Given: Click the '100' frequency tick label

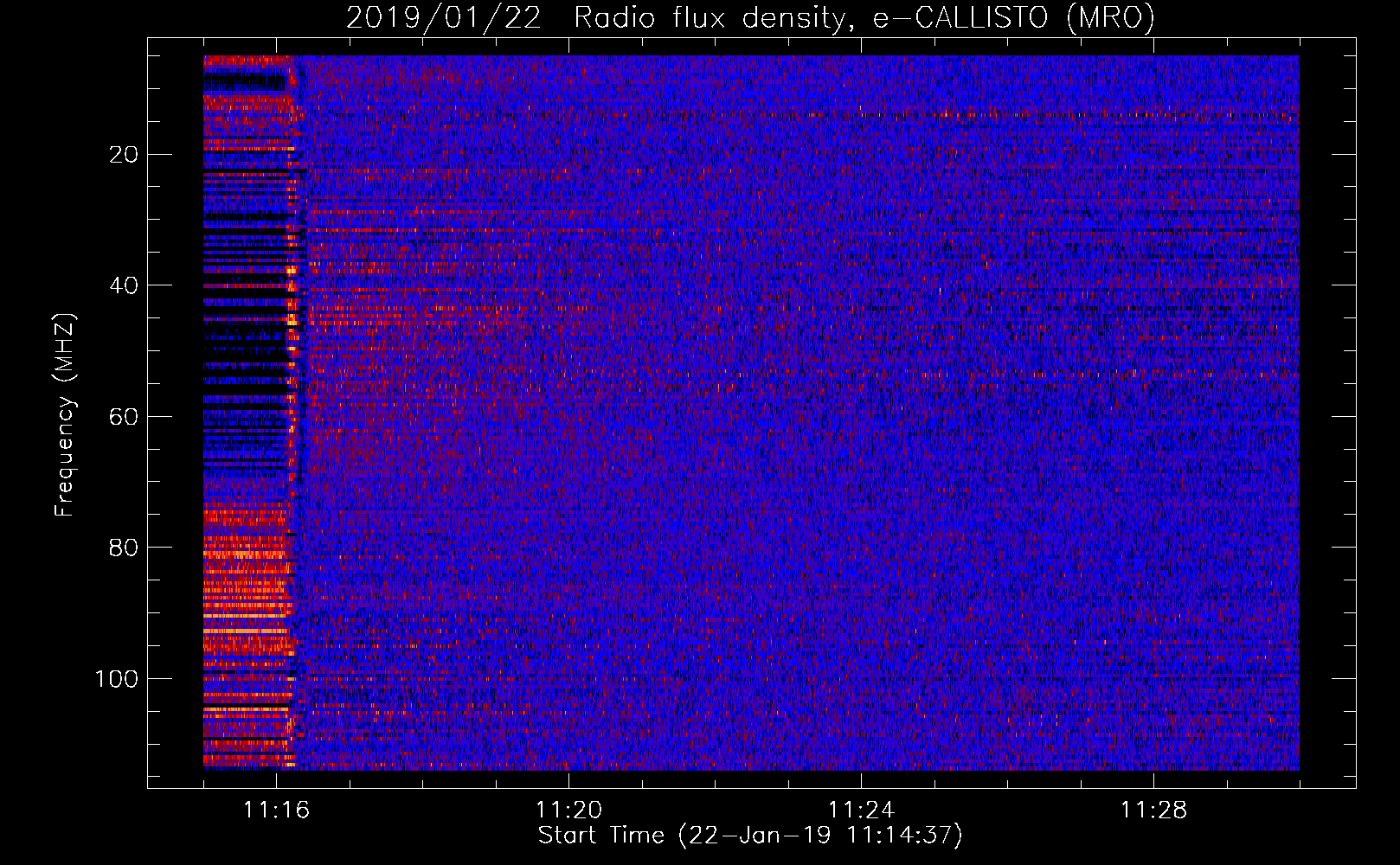Looking at the screenshot, I should pos(117,679).
